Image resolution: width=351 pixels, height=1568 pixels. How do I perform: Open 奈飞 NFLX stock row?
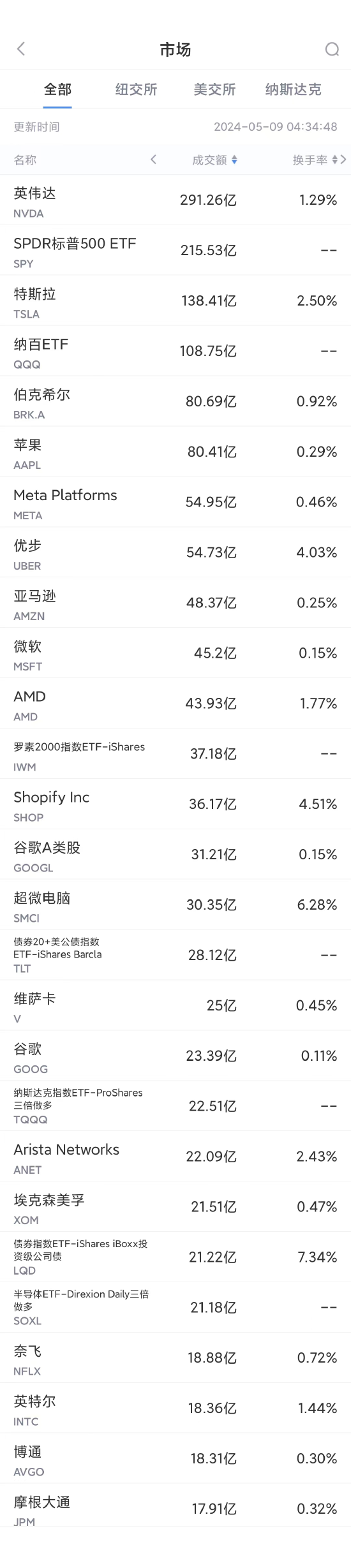pos(175,1359)
